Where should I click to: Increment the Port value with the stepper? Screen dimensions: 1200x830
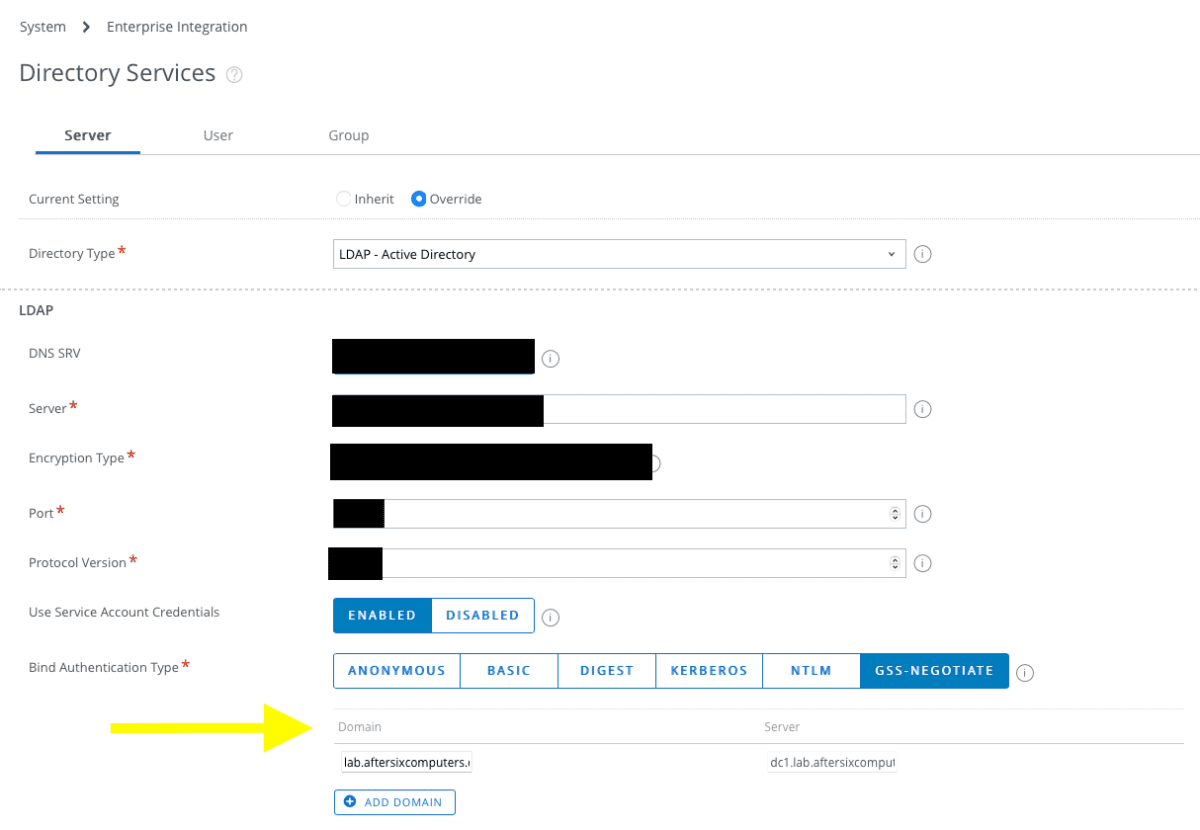point(897,509)
